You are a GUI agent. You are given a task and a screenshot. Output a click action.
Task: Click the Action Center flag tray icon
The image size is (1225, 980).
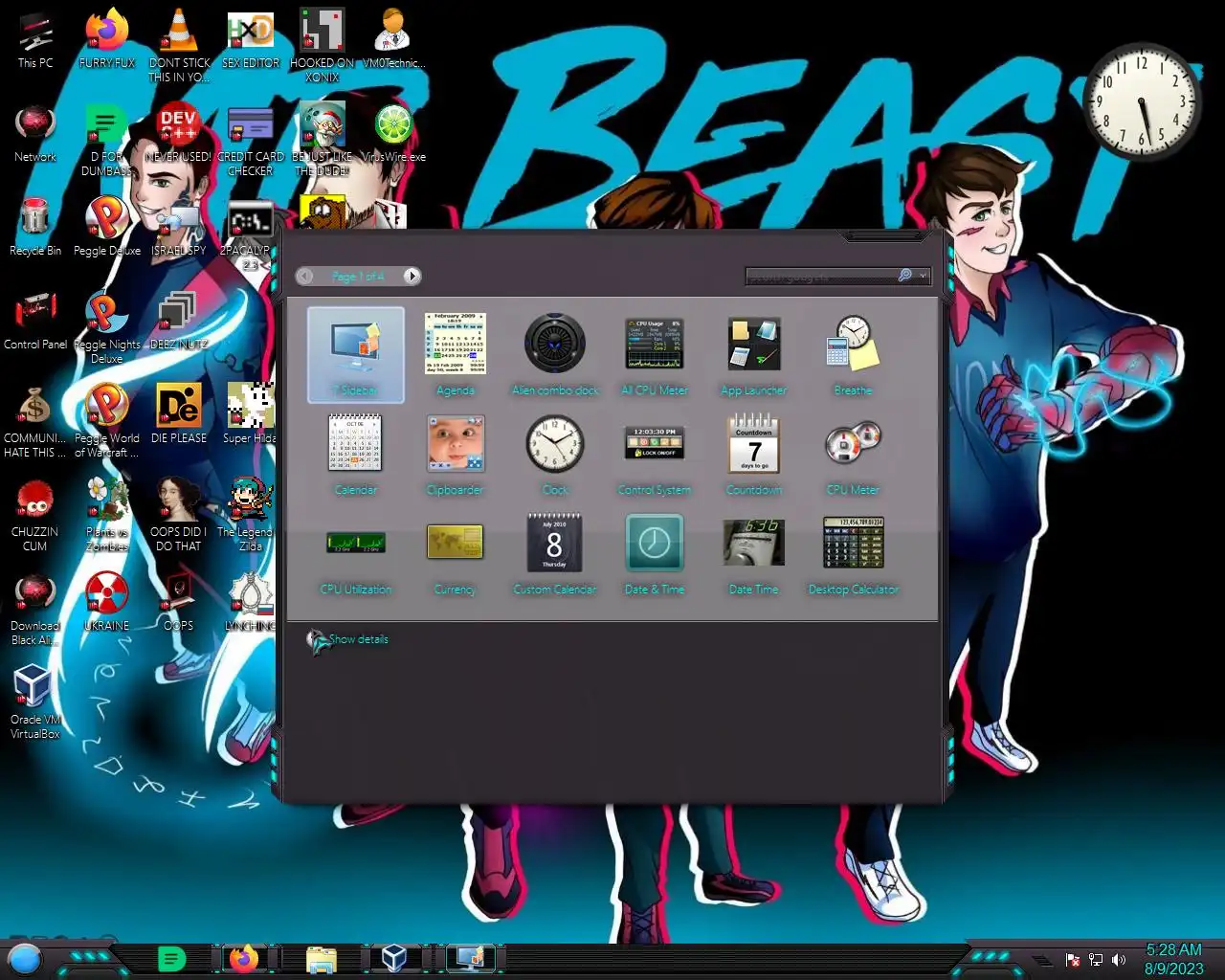click(x=1073, y=959)
